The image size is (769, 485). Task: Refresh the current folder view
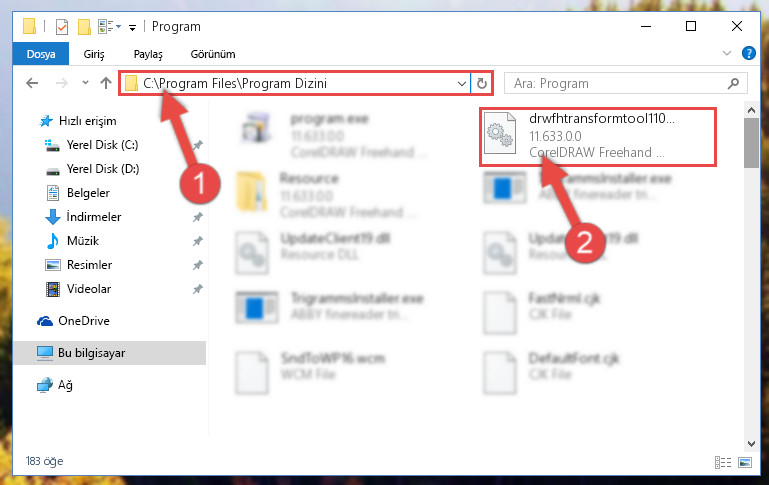click(482, 83)
